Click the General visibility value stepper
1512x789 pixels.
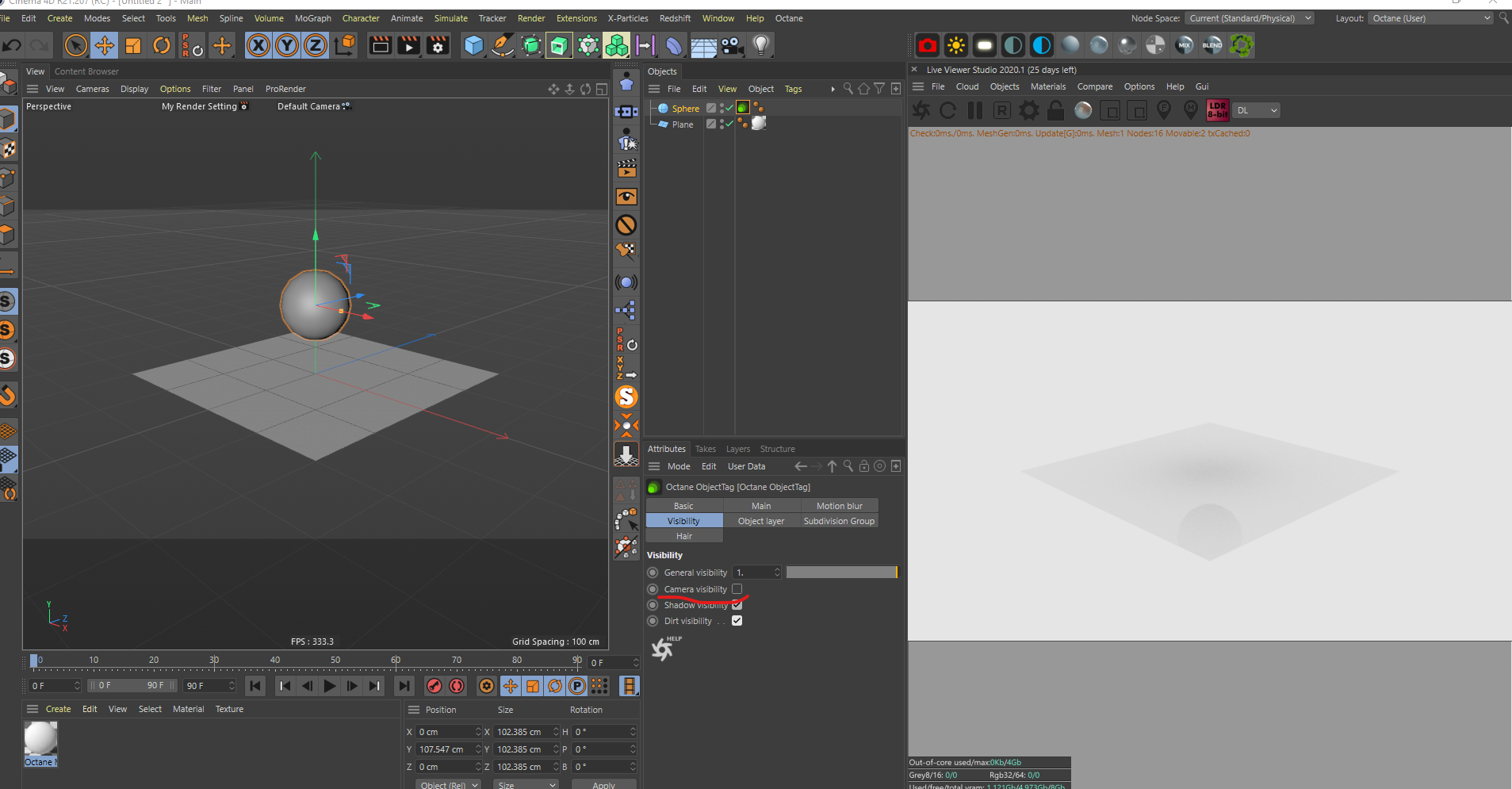(777, 573)
